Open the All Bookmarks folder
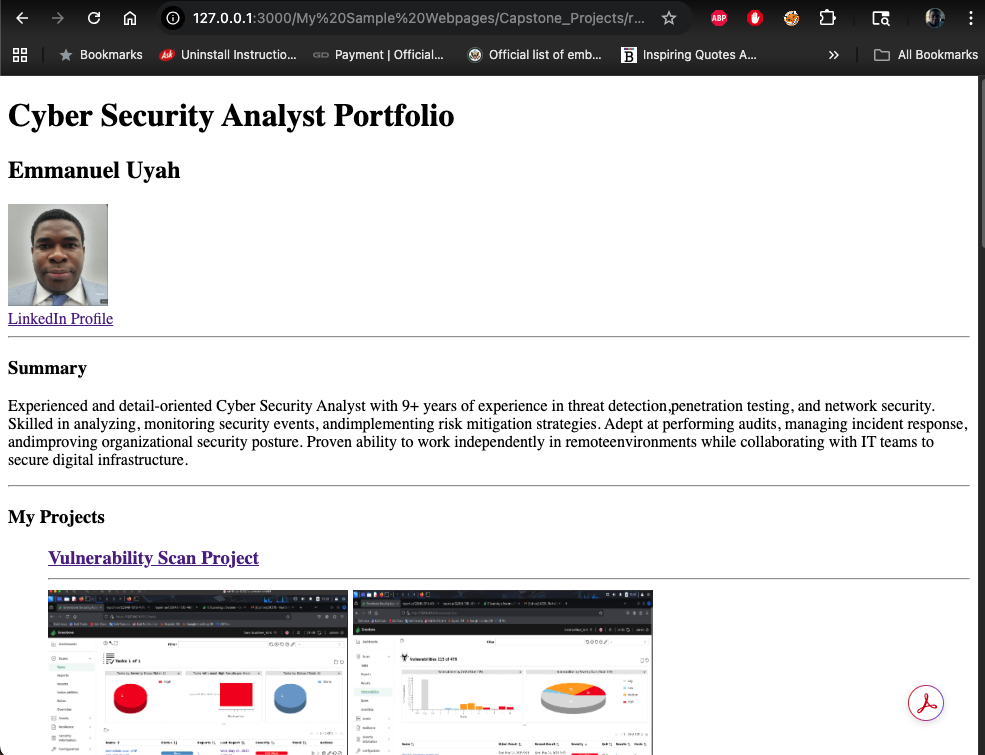Screen dimensions: 985x755 [x=926, y=55]
